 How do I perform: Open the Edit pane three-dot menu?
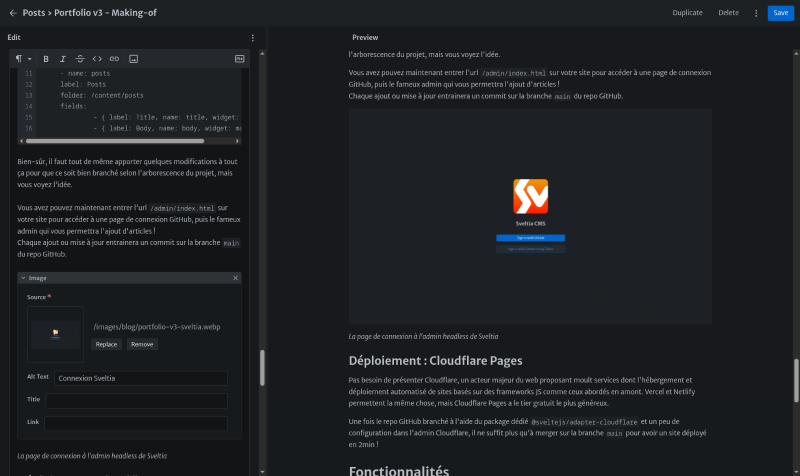coord(252,37)
